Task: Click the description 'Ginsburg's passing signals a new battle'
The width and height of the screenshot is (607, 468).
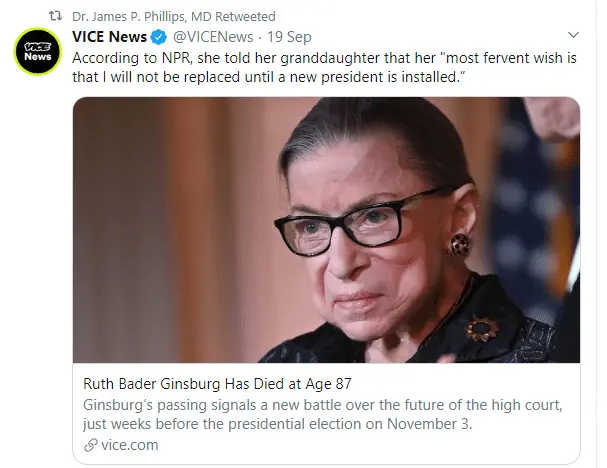Action: [x=300, y=406]
